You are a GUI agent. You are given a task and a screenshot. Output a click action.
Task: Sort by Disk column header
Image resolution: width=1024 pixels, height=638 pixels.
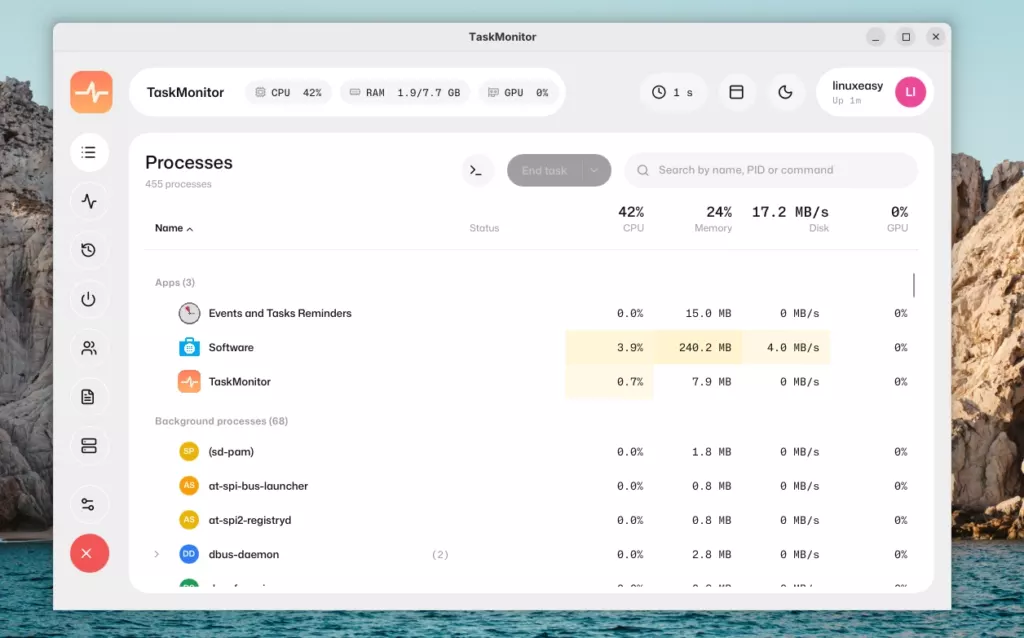tap(790, 219)
